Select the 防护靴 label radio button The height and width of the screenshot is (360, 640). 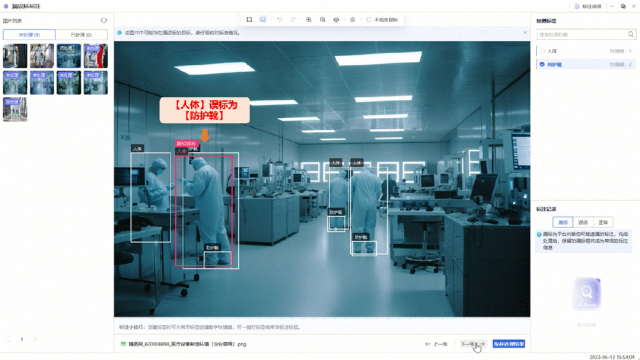(542, 64)
